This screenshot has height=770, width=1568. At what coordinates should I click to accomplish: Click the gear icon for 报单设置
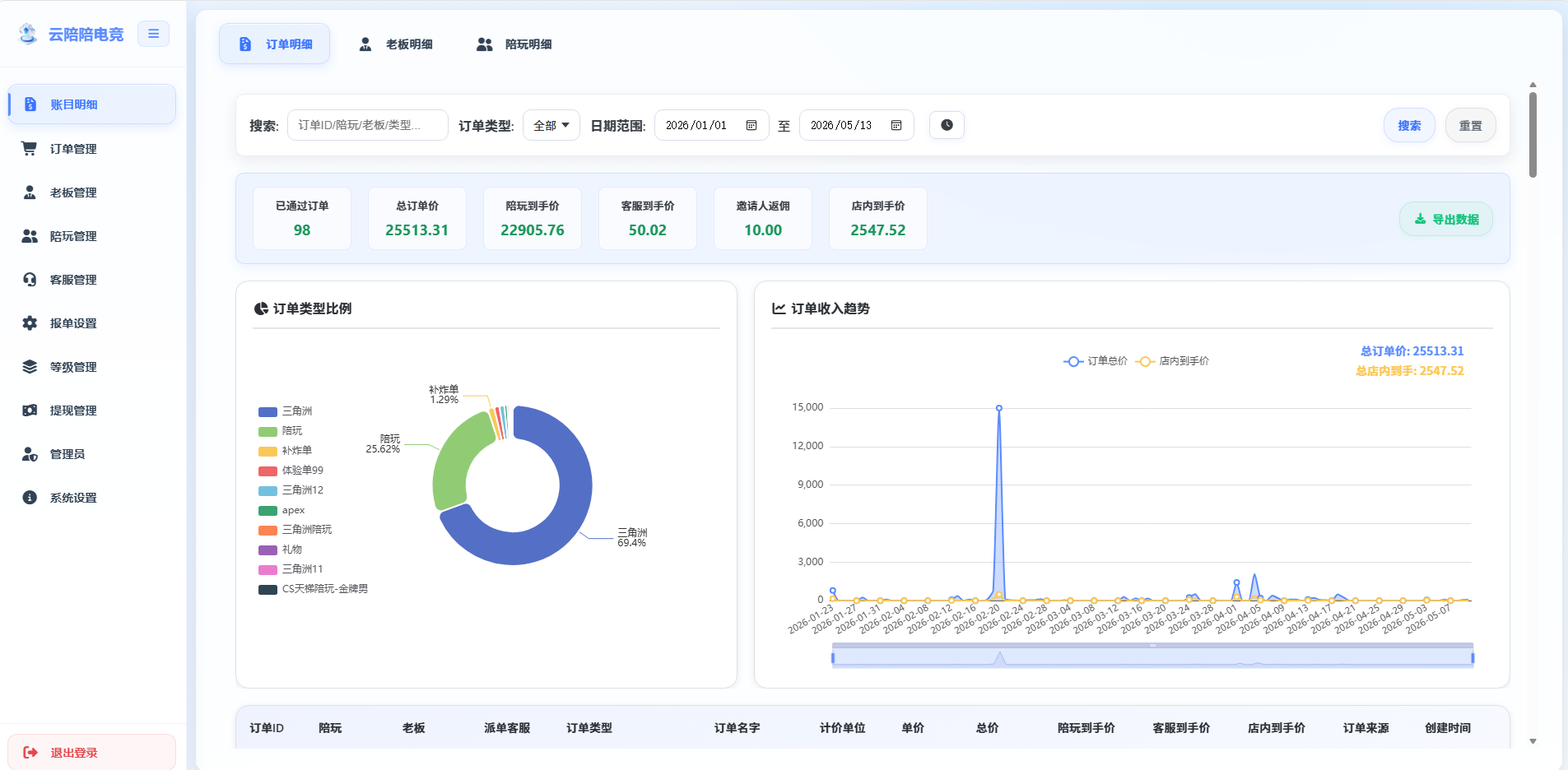tap(30, 322)
